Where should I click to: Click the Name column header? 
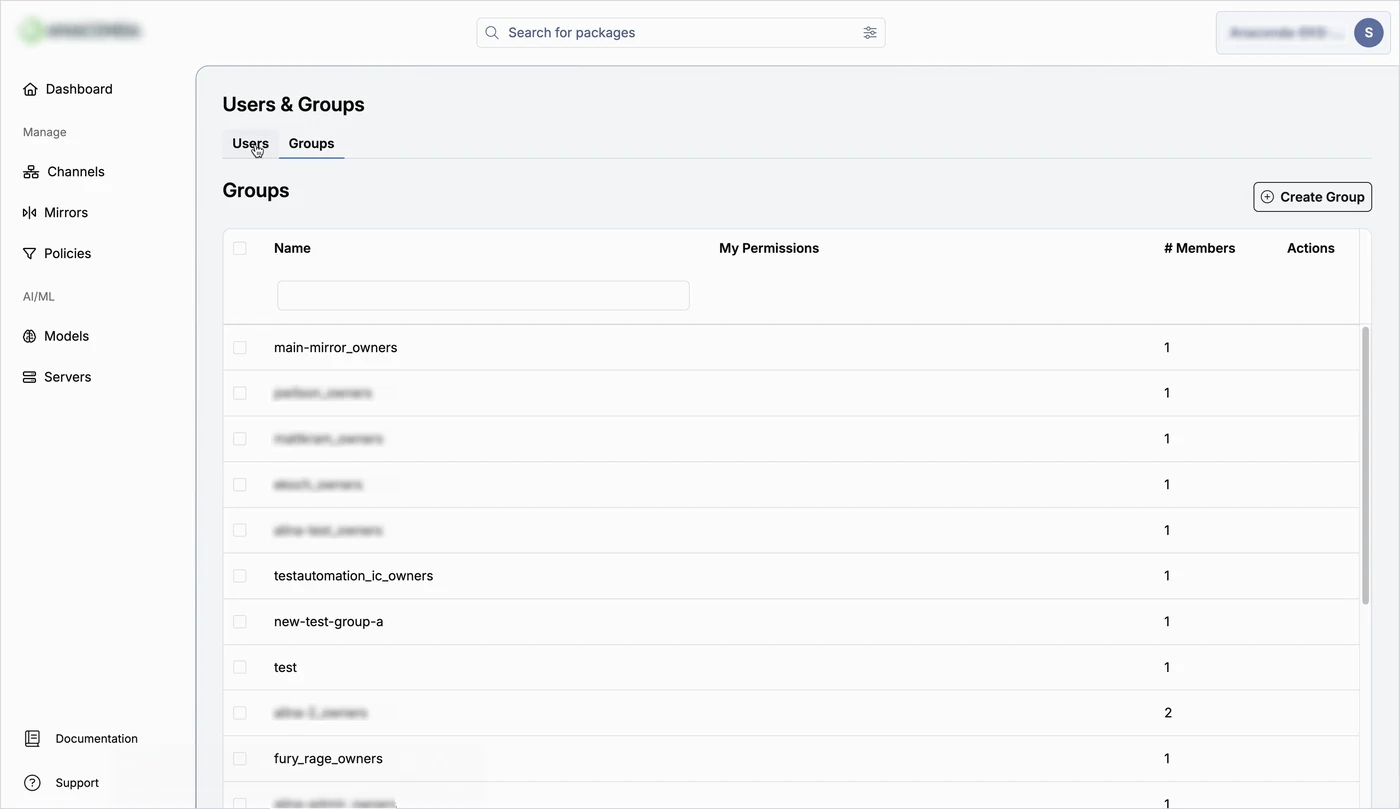pyautogui.click(x=292, y=248)
